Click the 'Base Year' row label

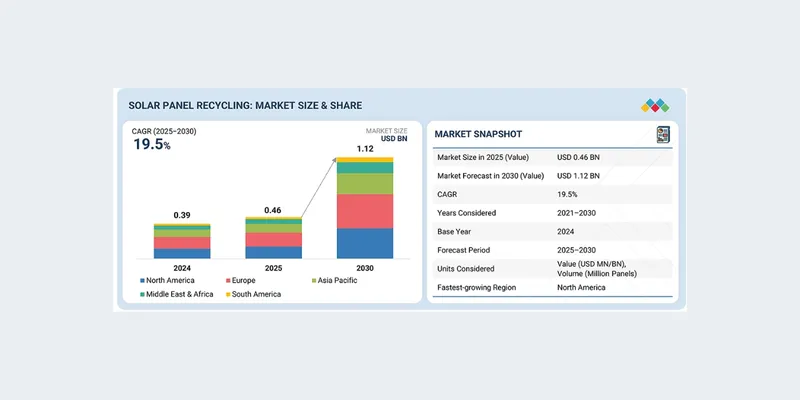(454, 232)
